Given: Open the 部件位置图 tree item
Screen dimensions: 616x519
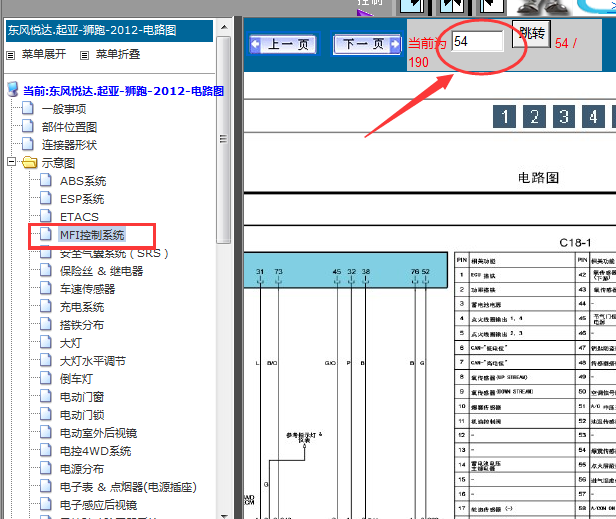Looking at the screenshot, I should tap(69, 127).
